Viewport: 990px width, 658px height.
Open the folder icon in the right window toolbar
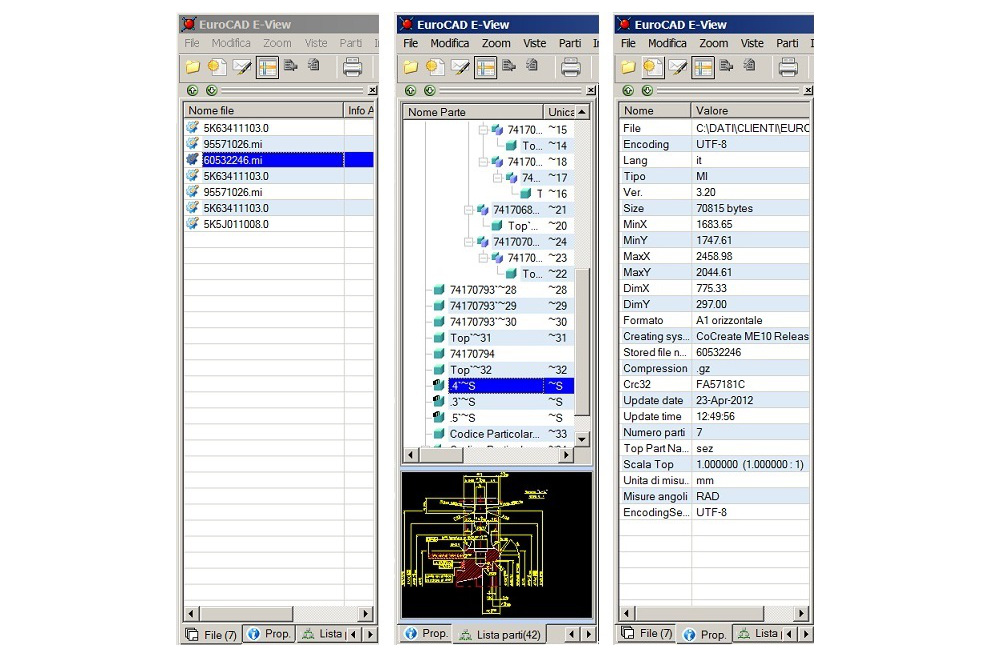click(628, 66)
